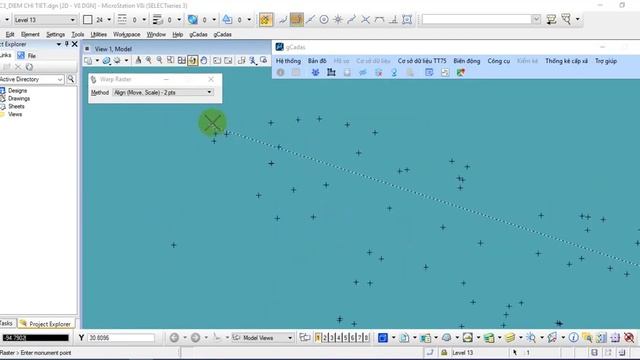Image resolution: width=640 pixels, height=360 pixels.
Task: Toggle view 1 in view group buttons
Action: pos(318,338)
